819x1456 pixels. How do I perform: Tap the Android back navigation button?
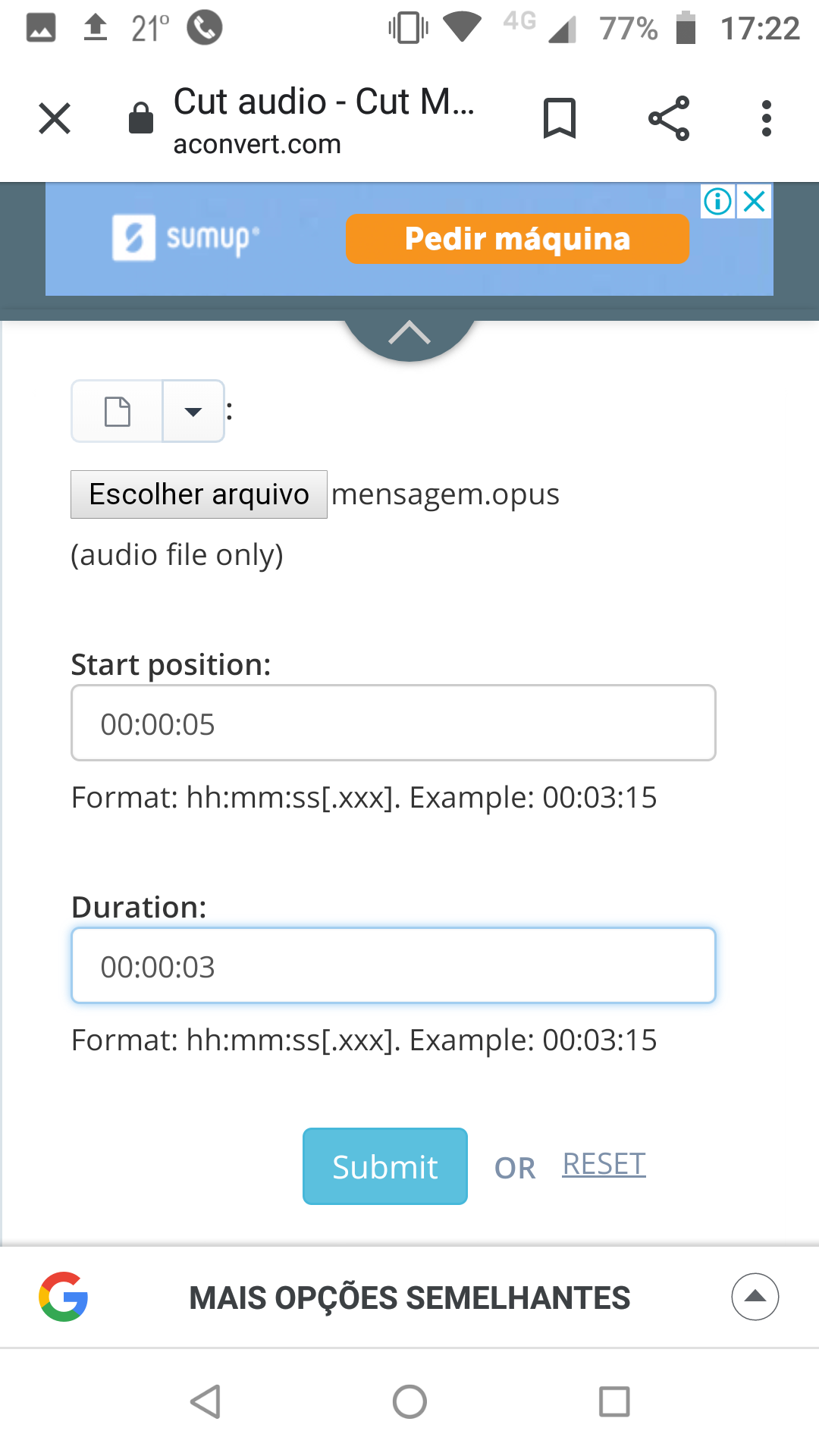pyautogui.click(x=206, y=1401)
